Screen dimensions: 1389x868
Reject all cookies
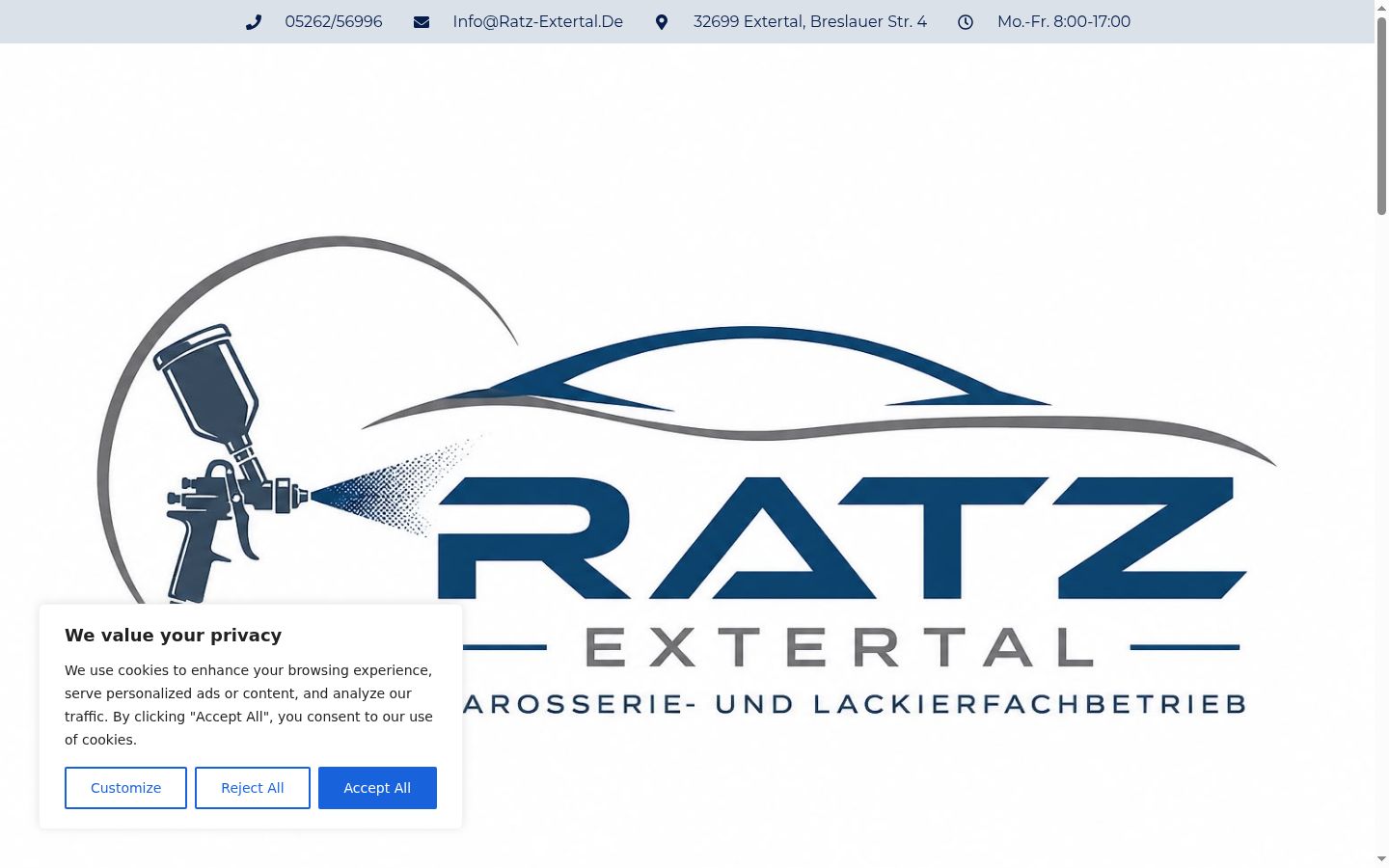click(253, 788)
